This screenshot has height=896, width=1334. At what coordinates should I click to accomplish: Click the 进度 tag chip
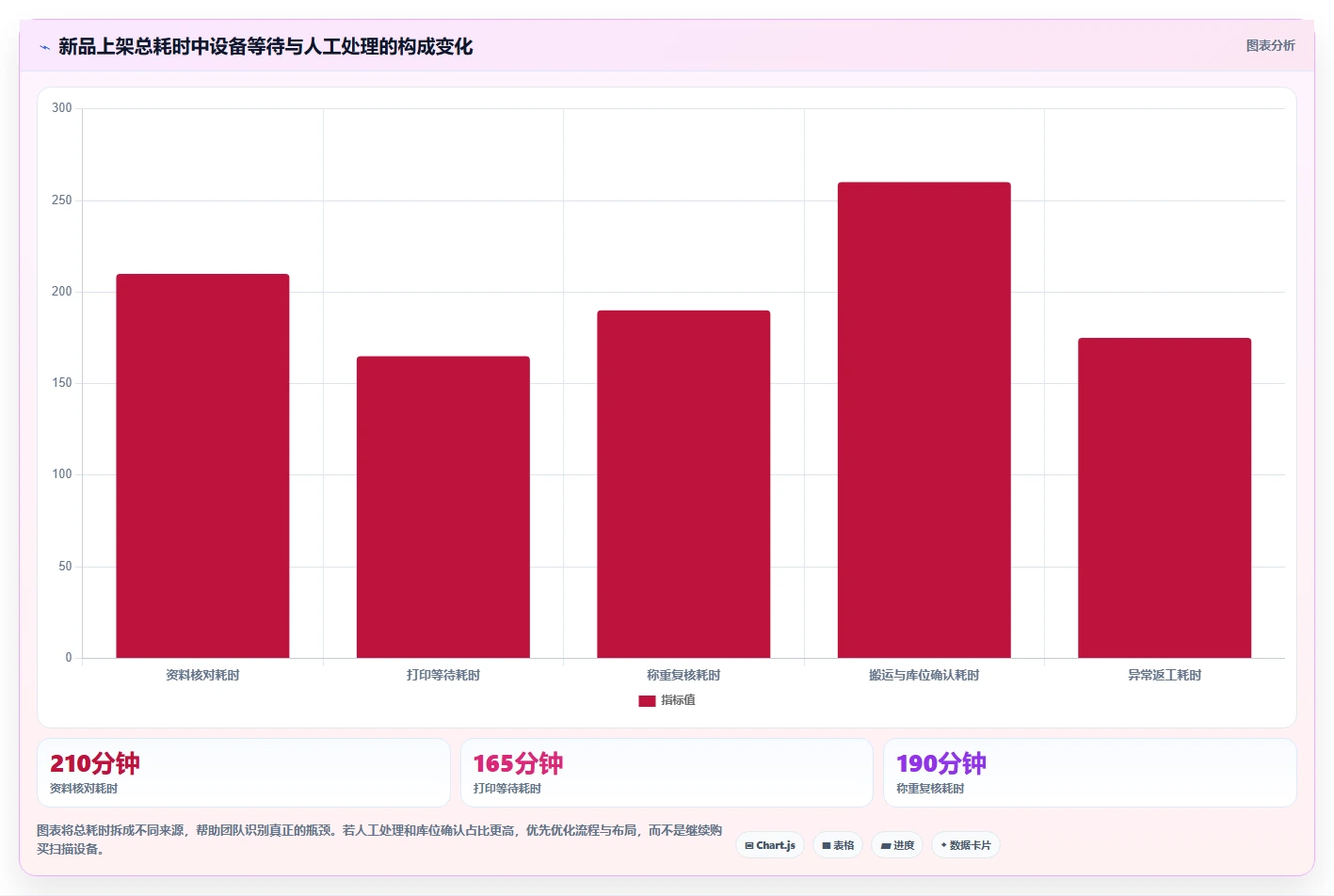[897, 845]
